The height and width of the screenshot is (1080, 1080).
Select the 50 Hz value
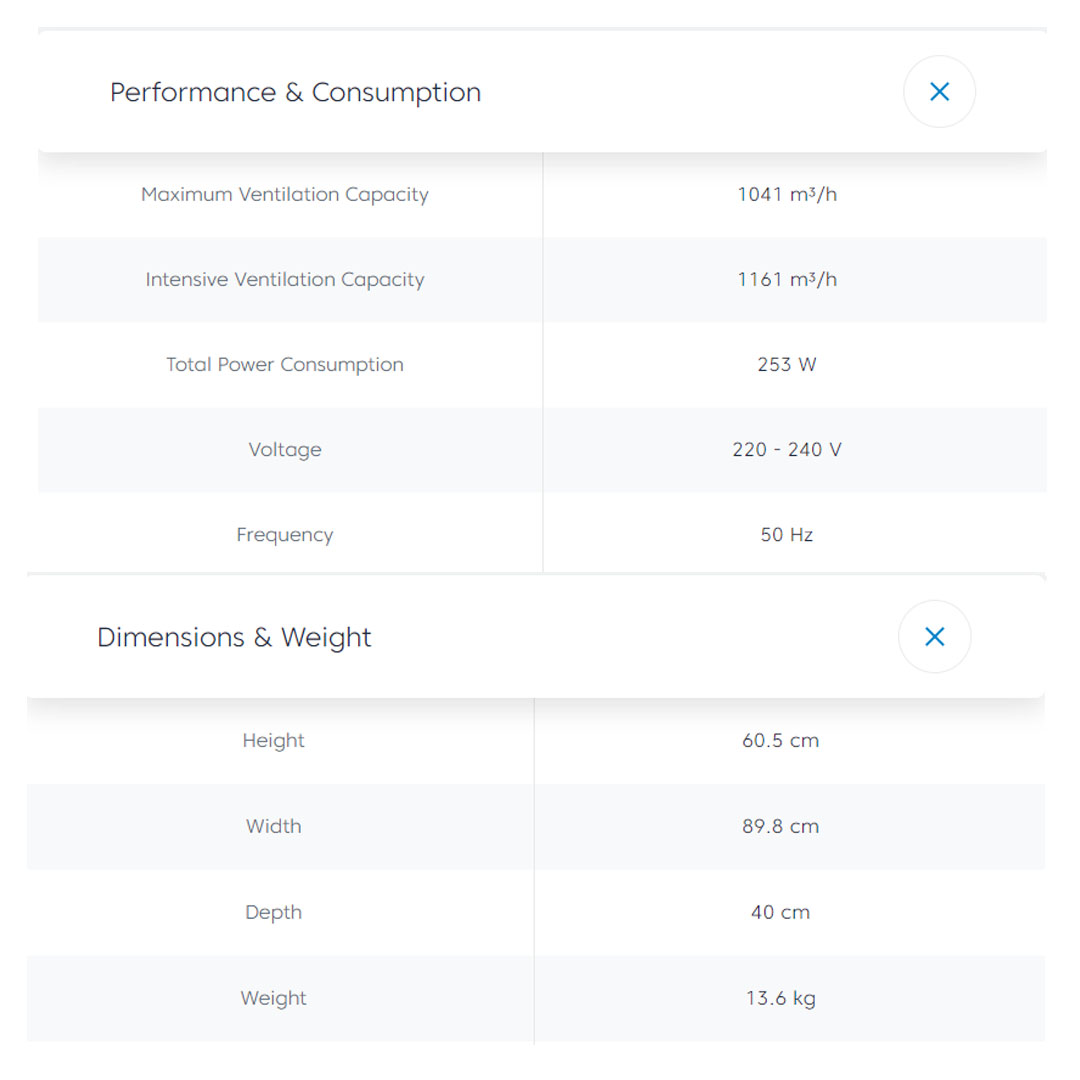coord(787,535)
